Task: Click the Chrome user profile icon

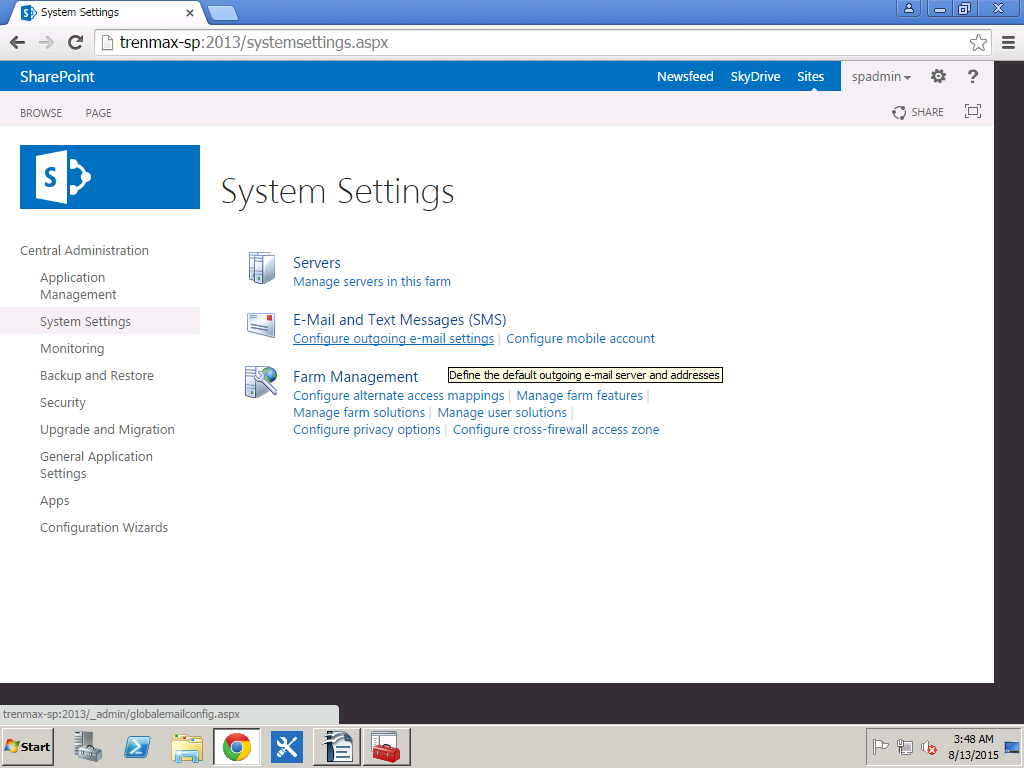Action: pyautogui.click(x=908, y=8)
